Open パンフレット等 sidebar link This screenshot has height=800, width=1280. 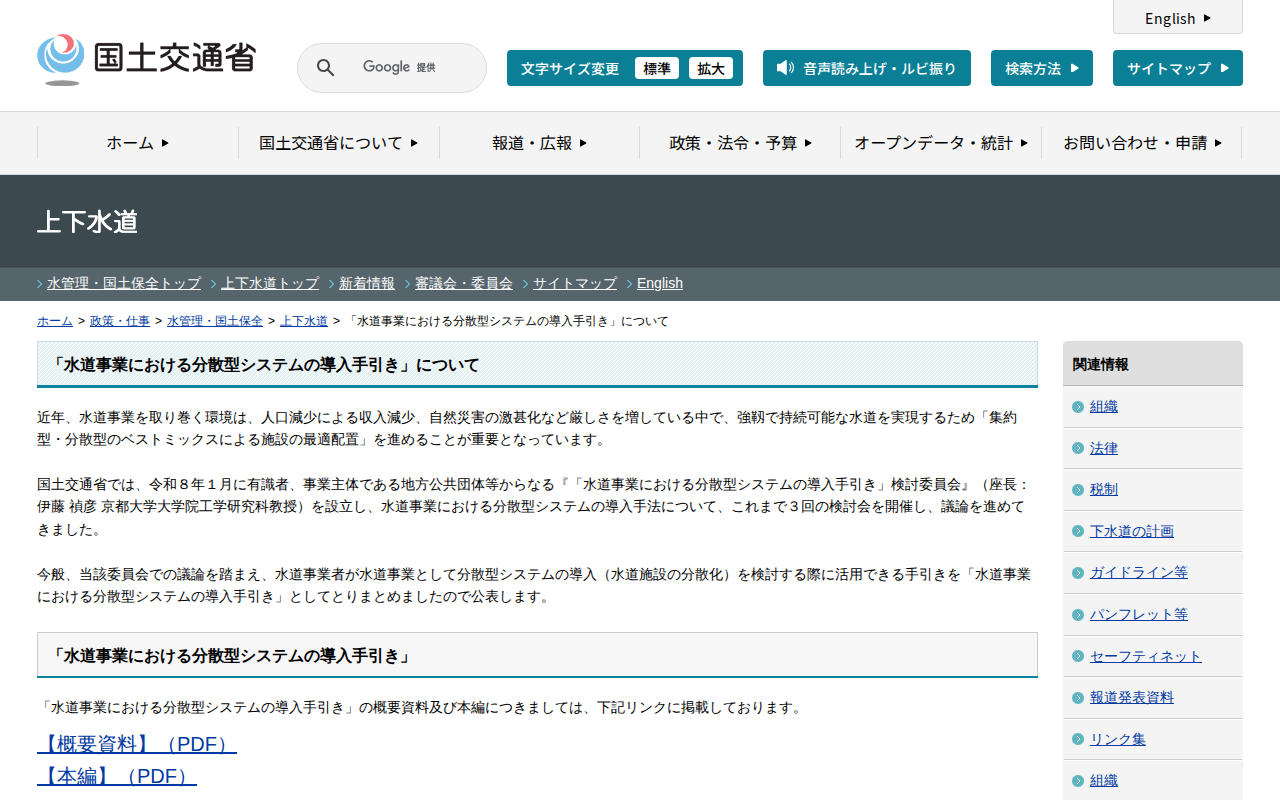pos(1139,614)
